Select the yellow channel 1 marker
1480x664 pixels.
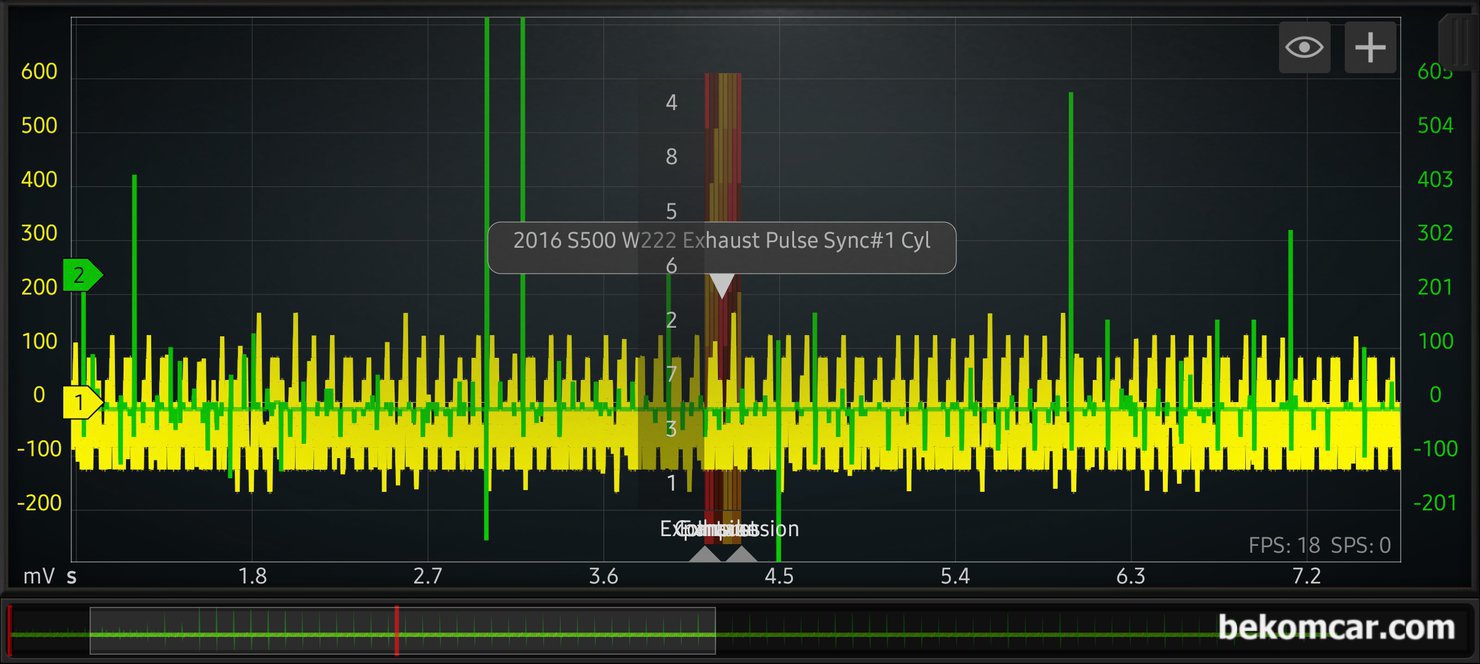(82, 403)
